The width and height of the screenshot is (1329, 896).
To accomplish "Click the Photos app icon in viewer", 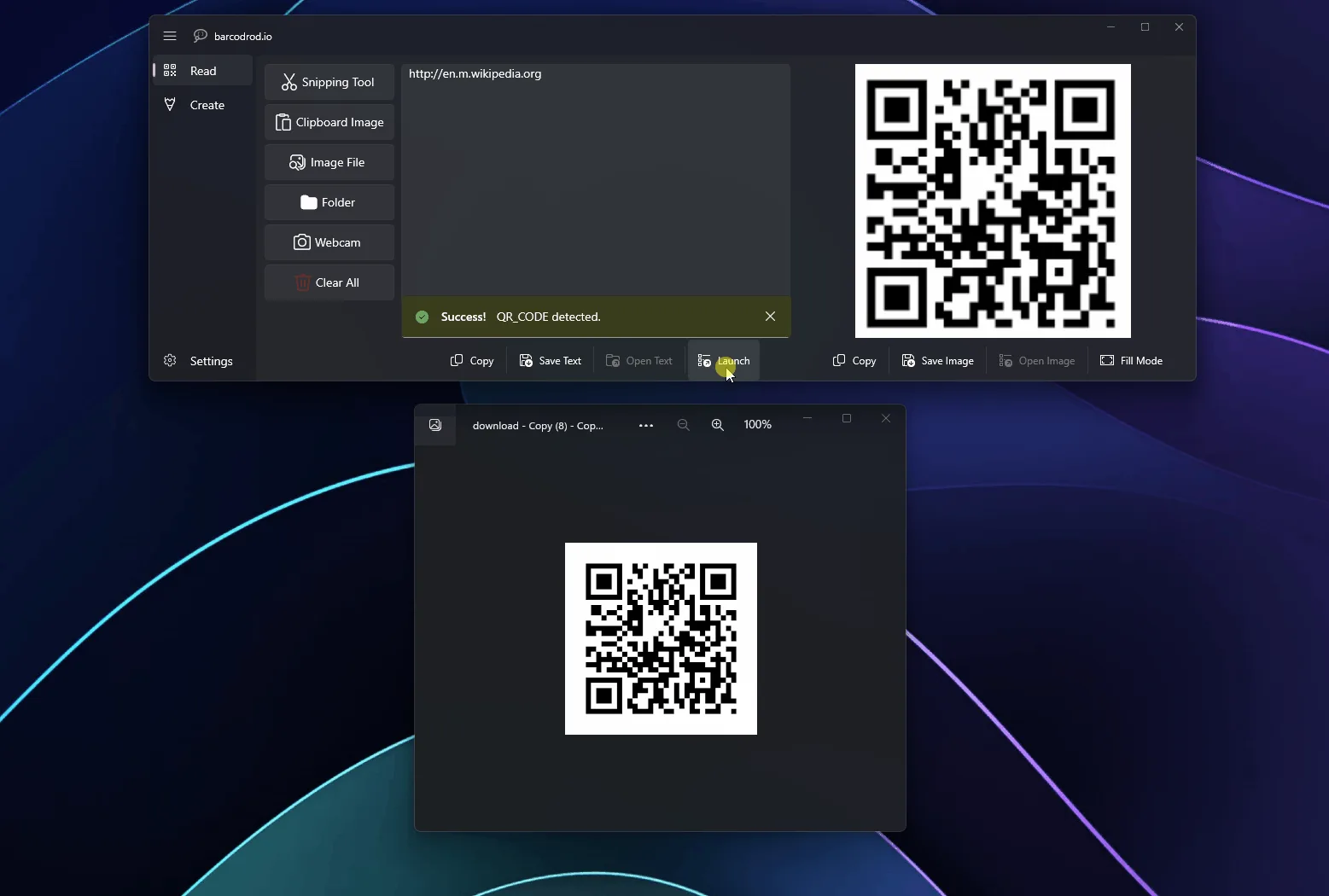I will pos(435,425).
